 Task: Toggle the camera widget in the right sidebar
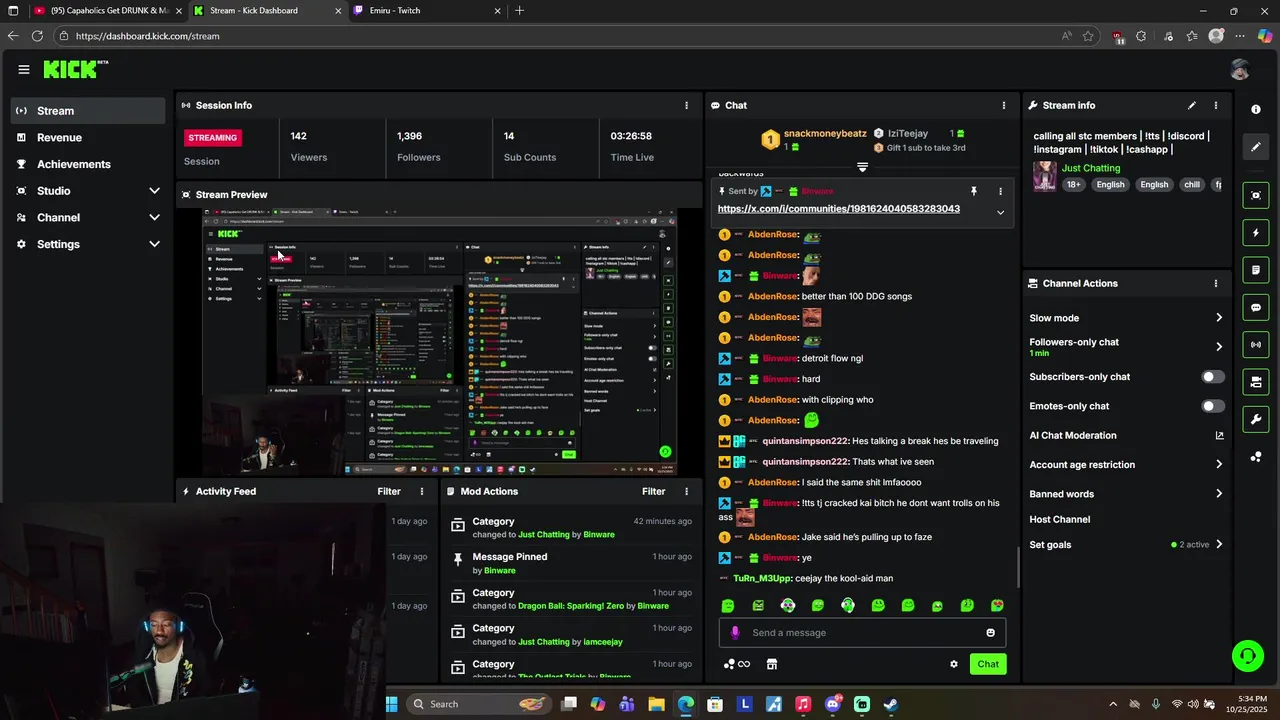coord(1256,382)
